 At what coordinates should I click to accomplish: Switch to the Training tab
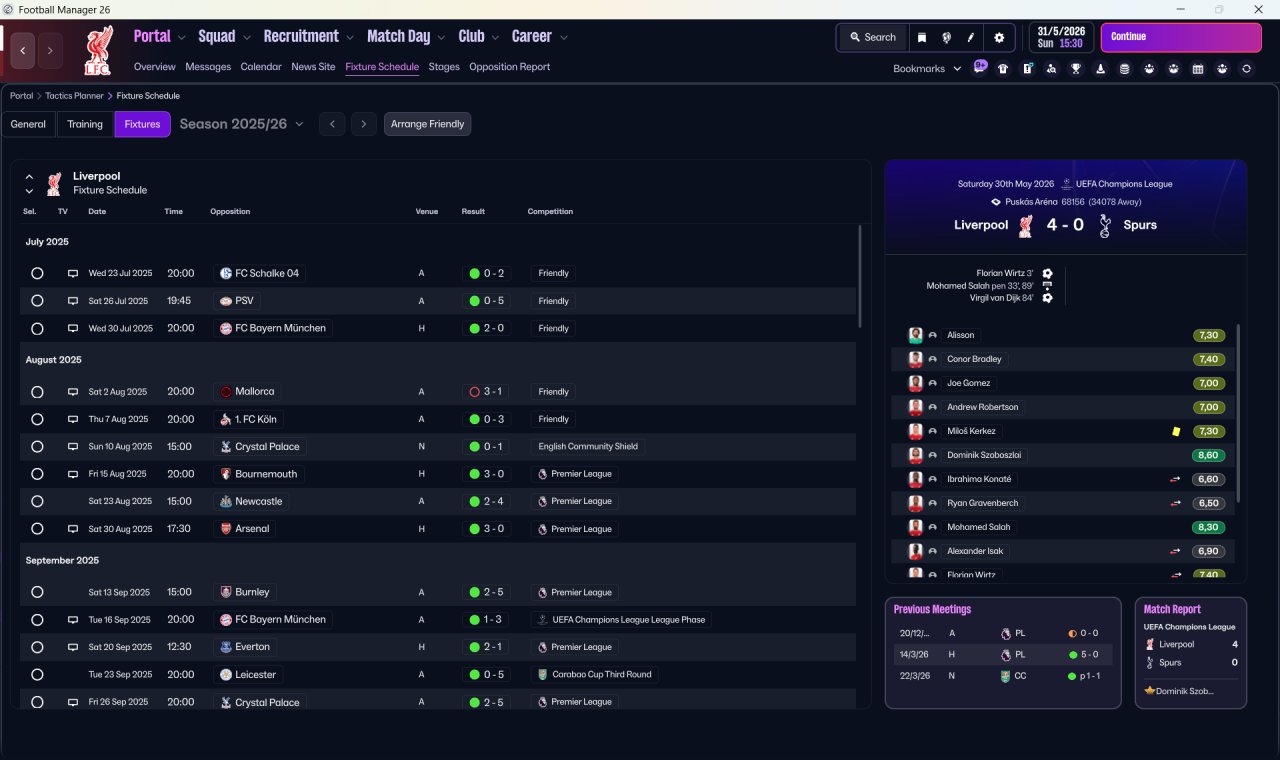pyautogui.click(x=85, y=124)
